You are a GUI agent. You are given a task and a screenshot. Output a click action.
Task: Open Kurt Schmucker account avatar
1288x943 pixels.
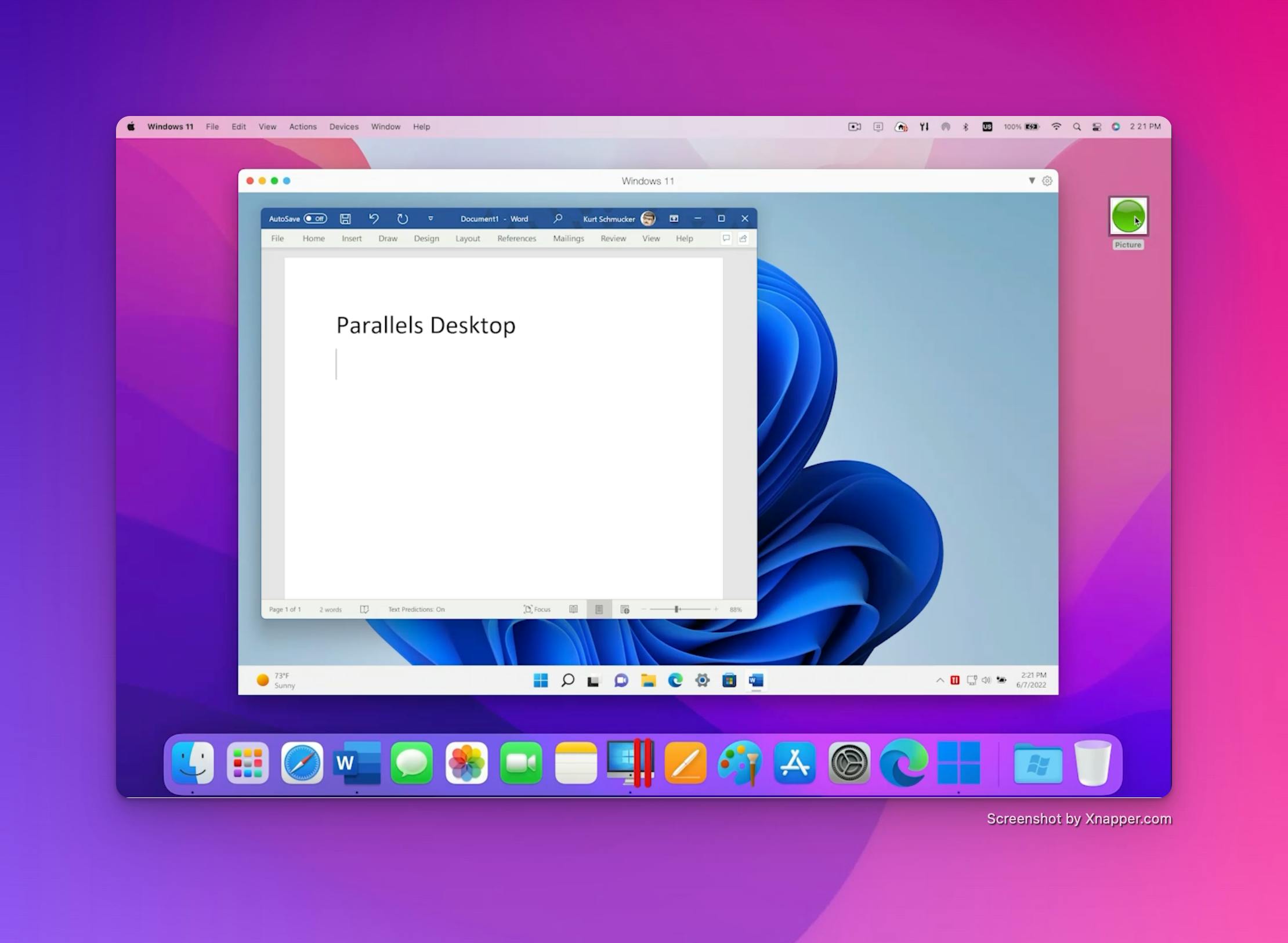click(x=648, y=219)
